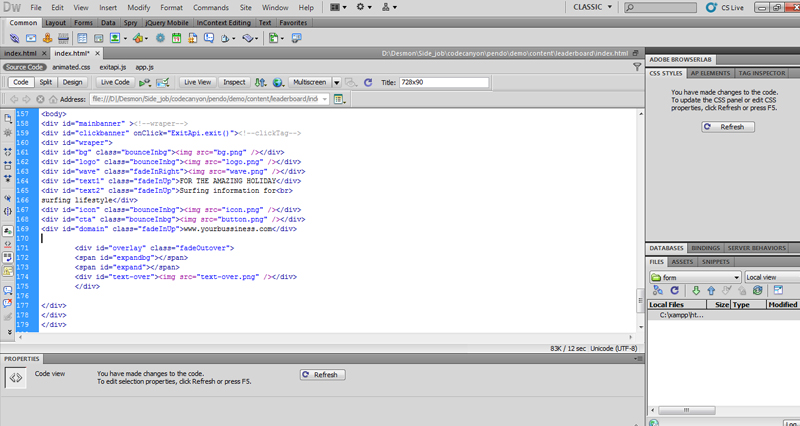
Task: Click the Named Anchor insert icon
Action: (x=46, y=38)
